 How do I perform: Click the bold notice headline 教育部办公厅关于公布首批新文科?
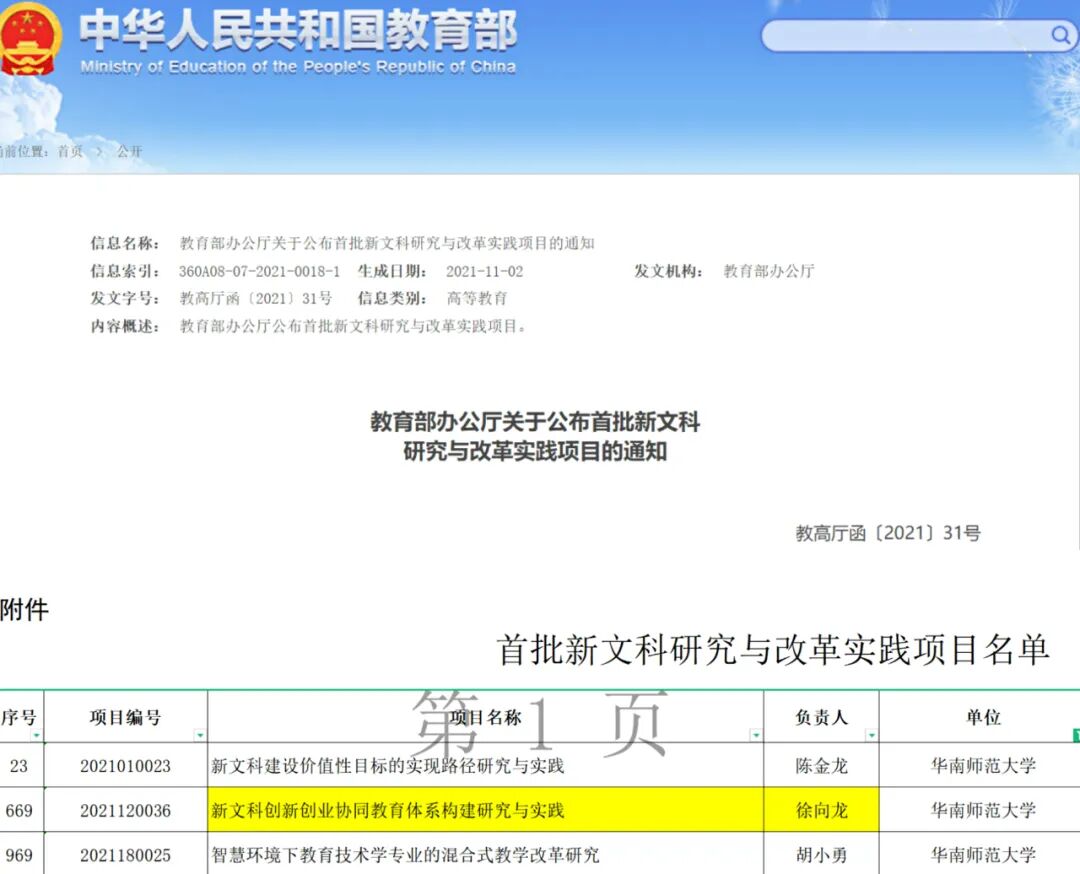535,422
